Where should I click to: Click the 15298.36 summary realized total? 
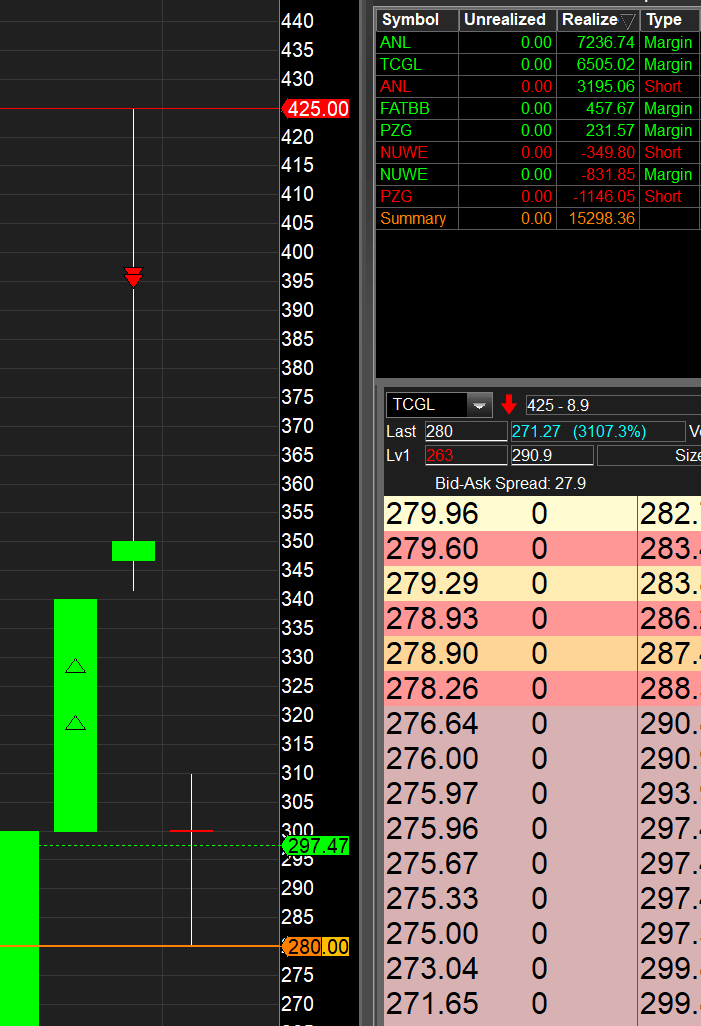(x=602, y=219)
